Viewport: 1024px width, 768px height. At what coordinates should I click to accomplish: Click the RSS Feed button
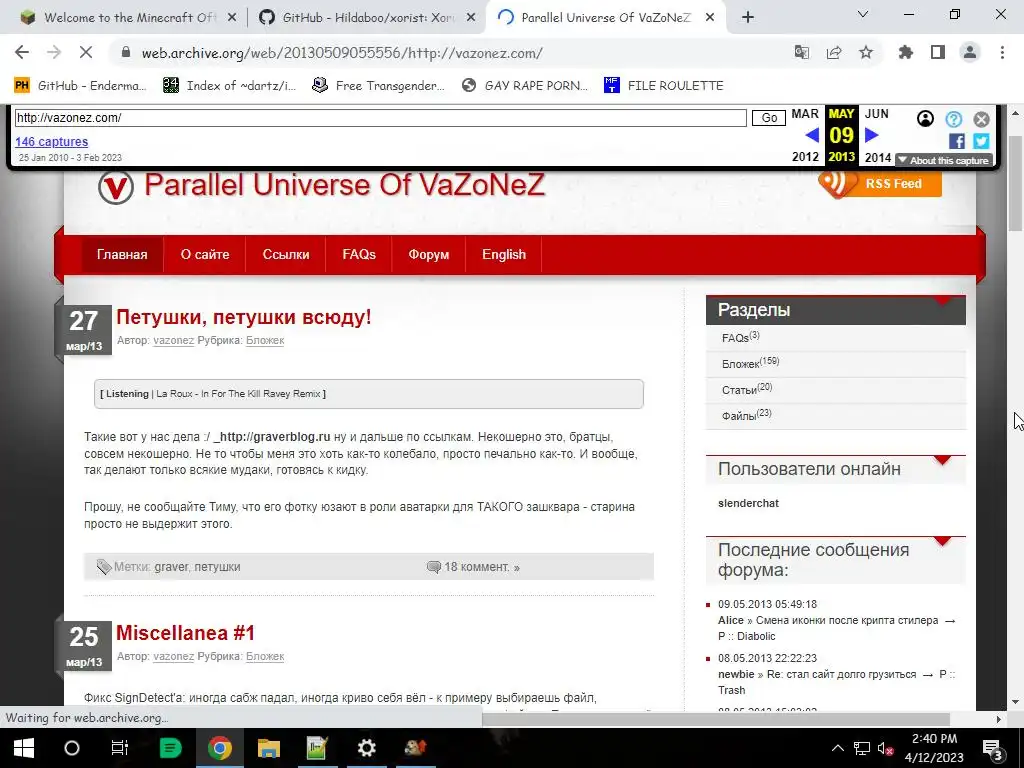tap(880, 184)
